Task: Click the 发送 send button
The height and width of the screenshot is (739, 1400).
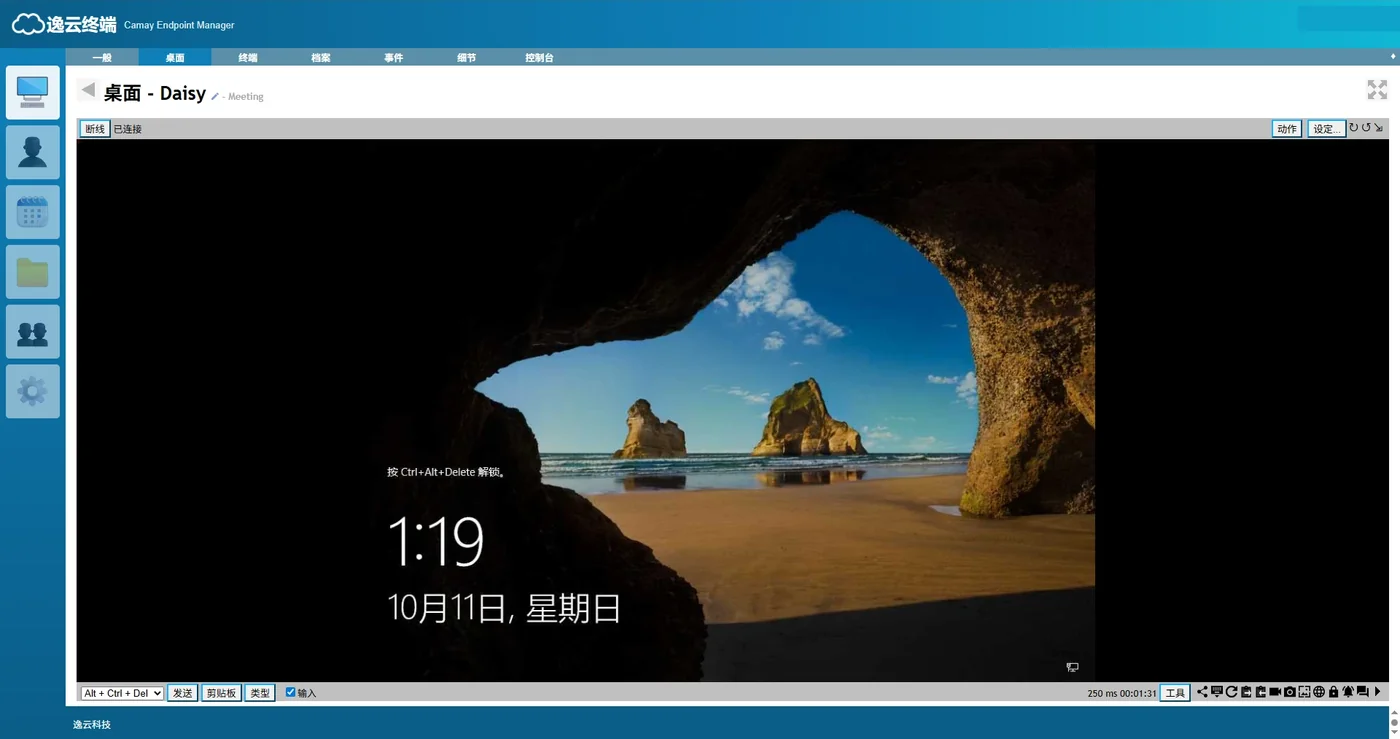Action: click(x=182, y=693)
